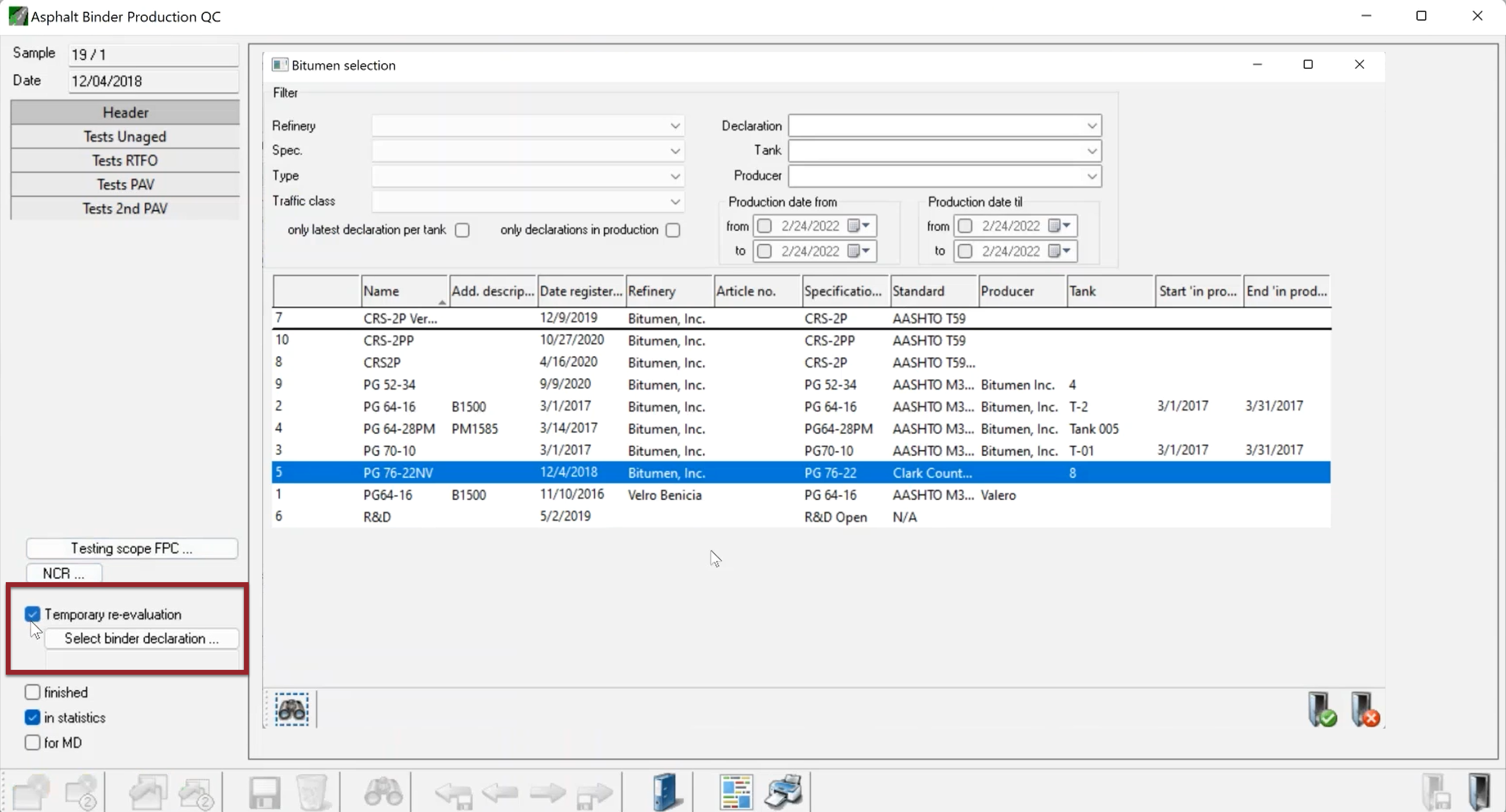The image size is (1506, 812).
Task: Expand the Specification Type dropdown
Action: click(675, 175)
